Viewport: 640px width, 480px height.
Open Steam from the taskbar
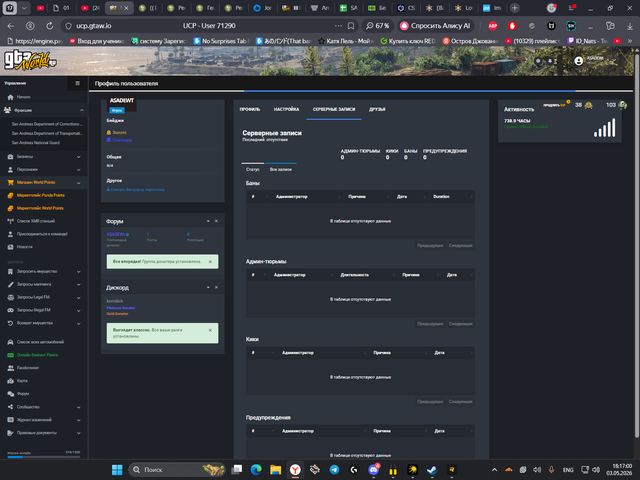[432, 470]
